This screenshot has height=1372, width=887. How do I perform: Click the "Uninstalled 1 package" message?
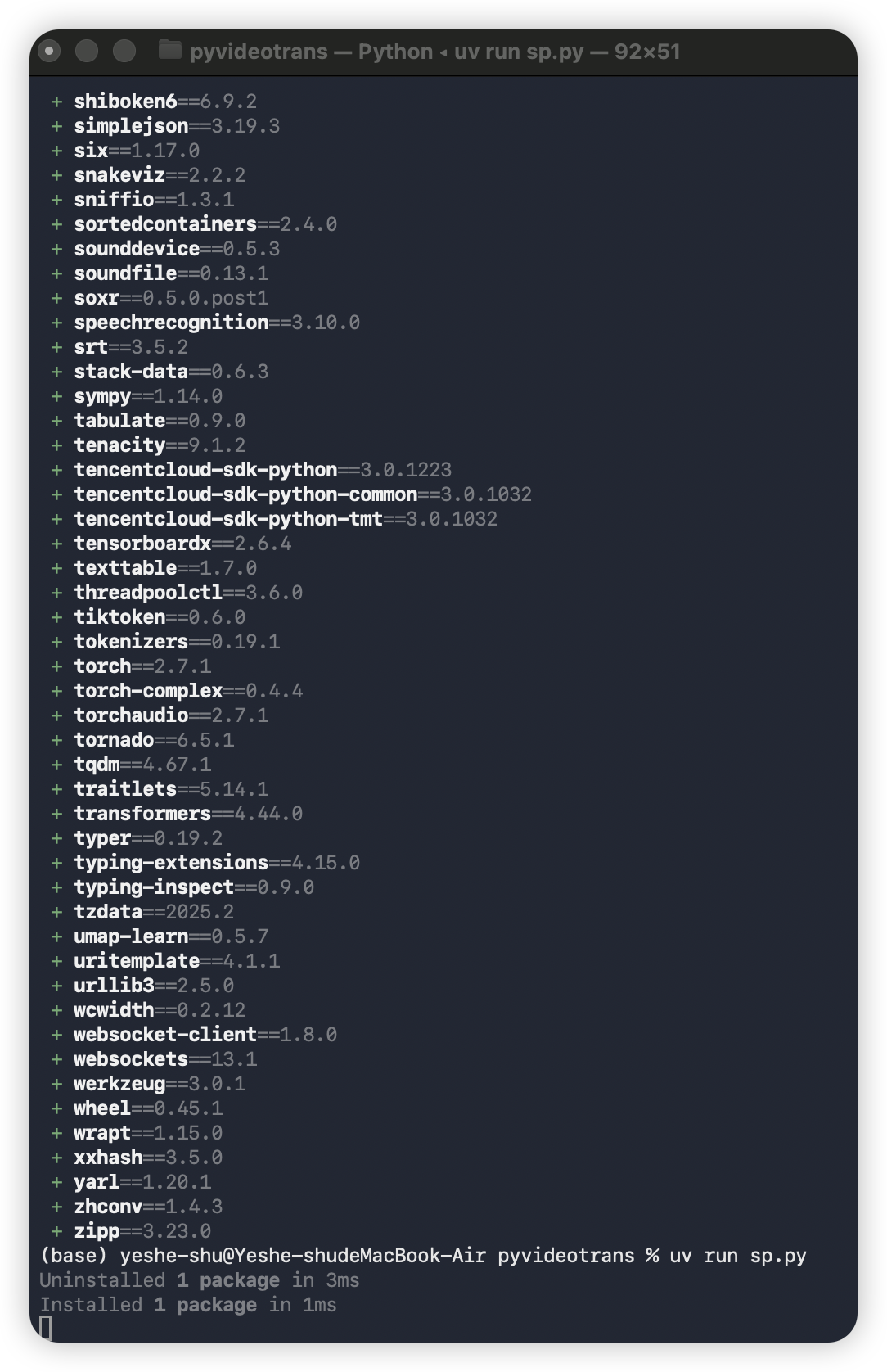(160, 1280)
